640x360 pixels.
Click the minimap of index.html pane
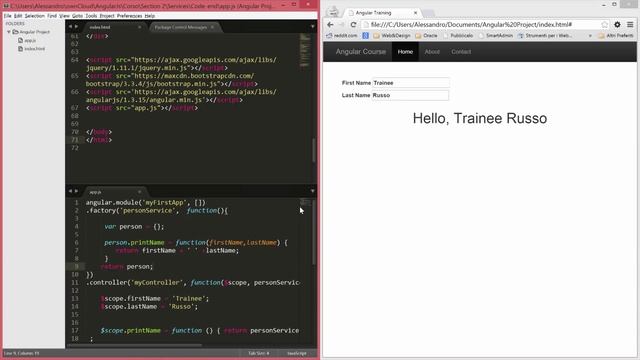pyautogui.click(x=305, y=50)
